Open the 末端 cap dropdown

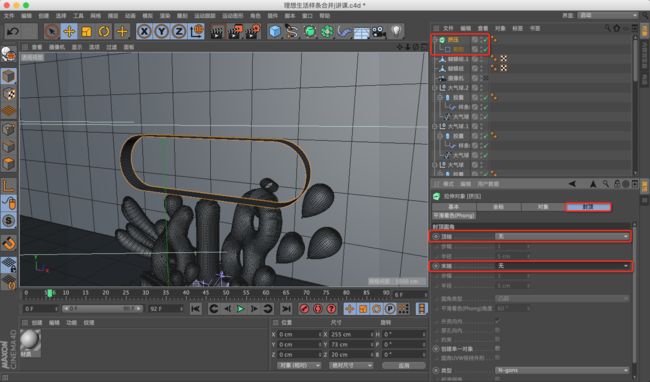[563, 266]
